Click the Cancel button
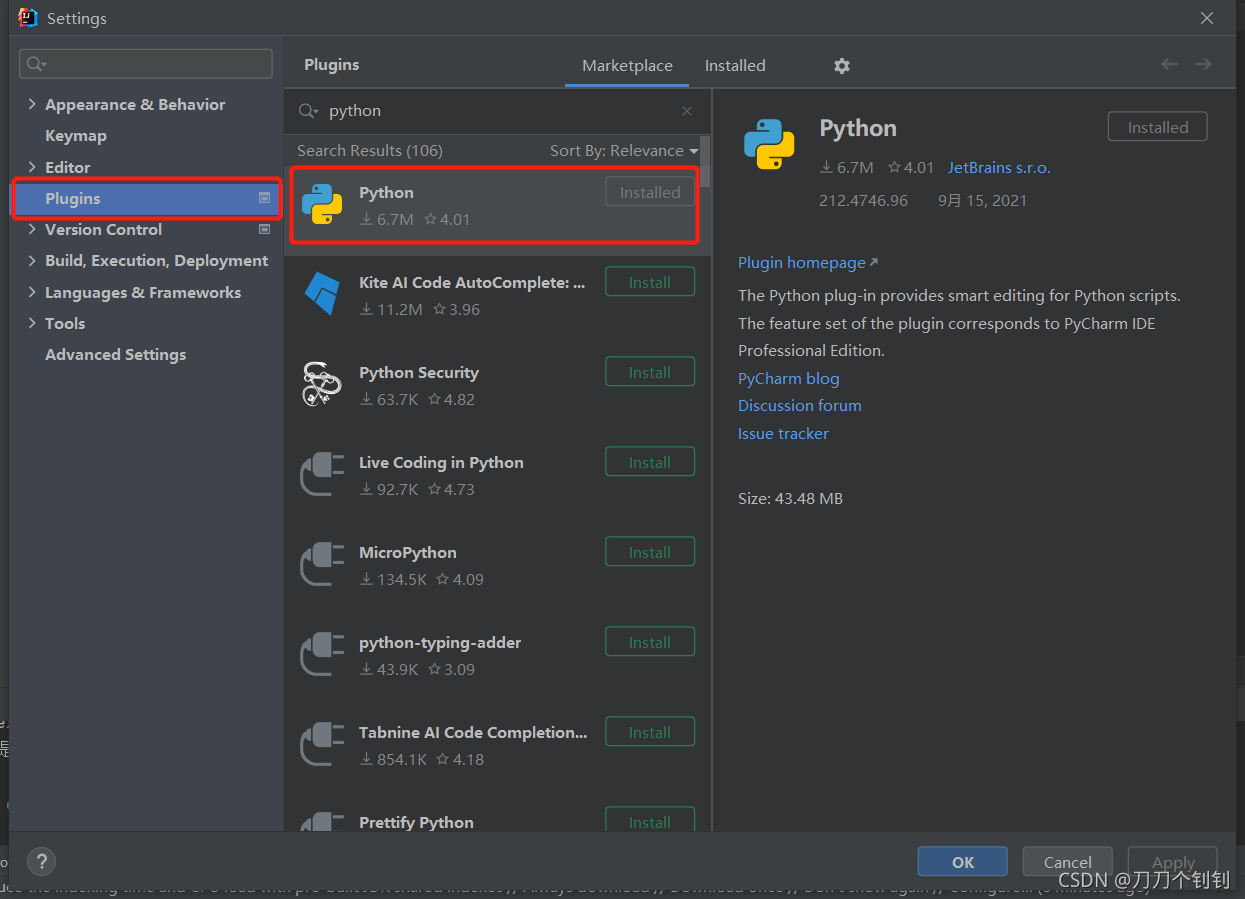 [1067, 862]
